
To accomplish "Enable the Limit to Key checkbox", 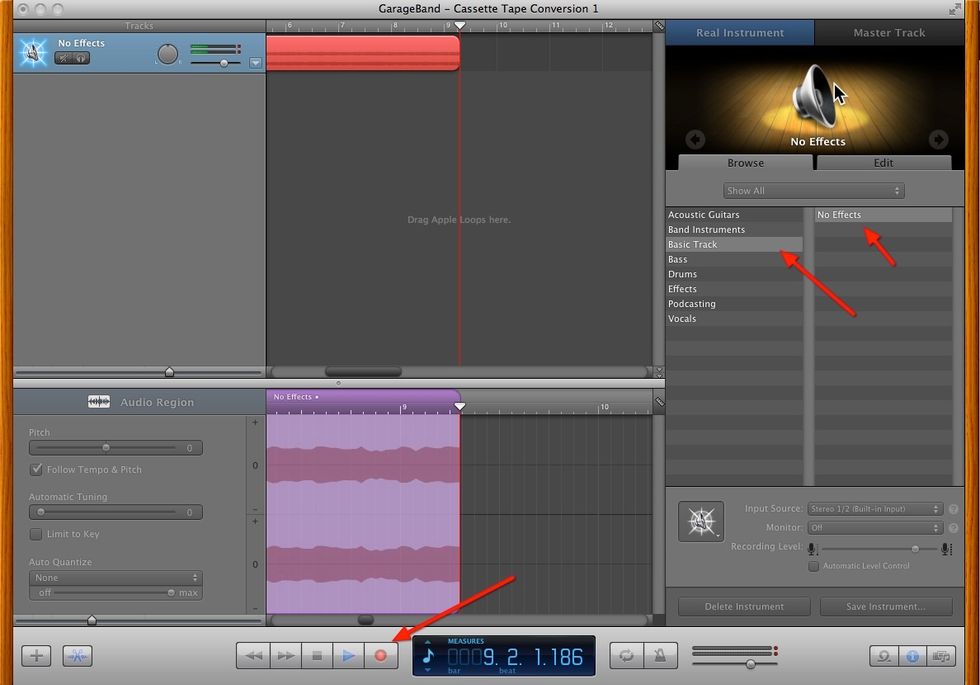I will pos(37,534).
